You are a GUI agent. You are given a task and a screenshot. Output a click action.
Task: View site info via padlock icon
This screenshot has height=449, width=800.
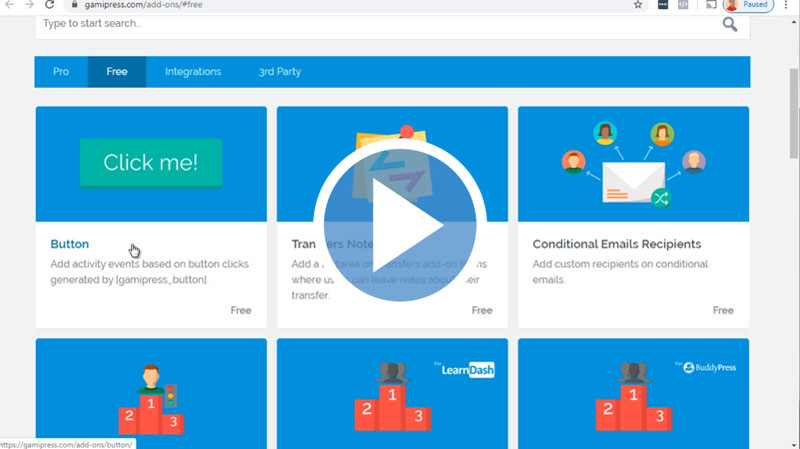coord(72,5)
